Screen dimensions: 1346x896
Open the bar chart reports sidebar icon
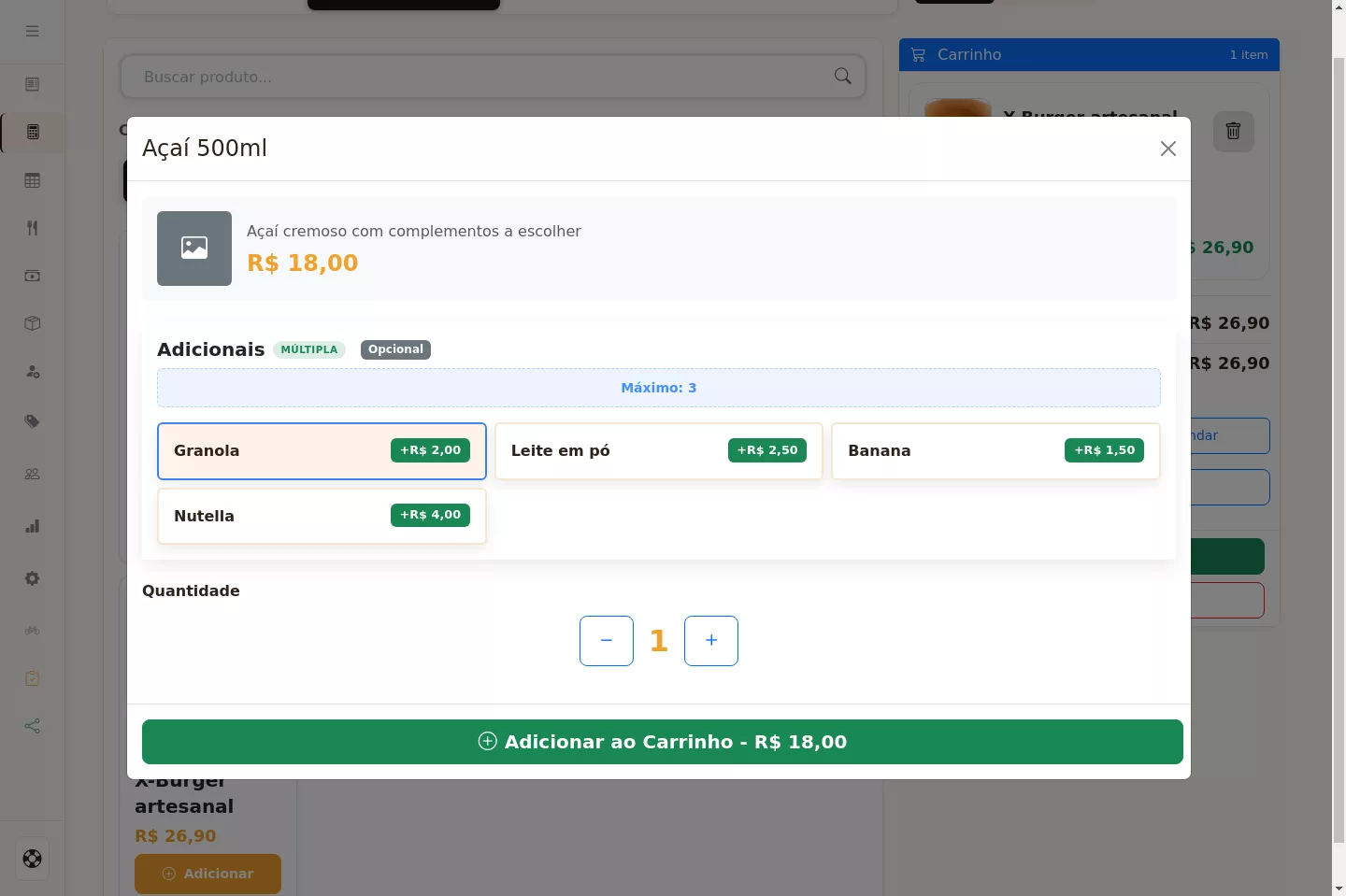coord(33,526)
